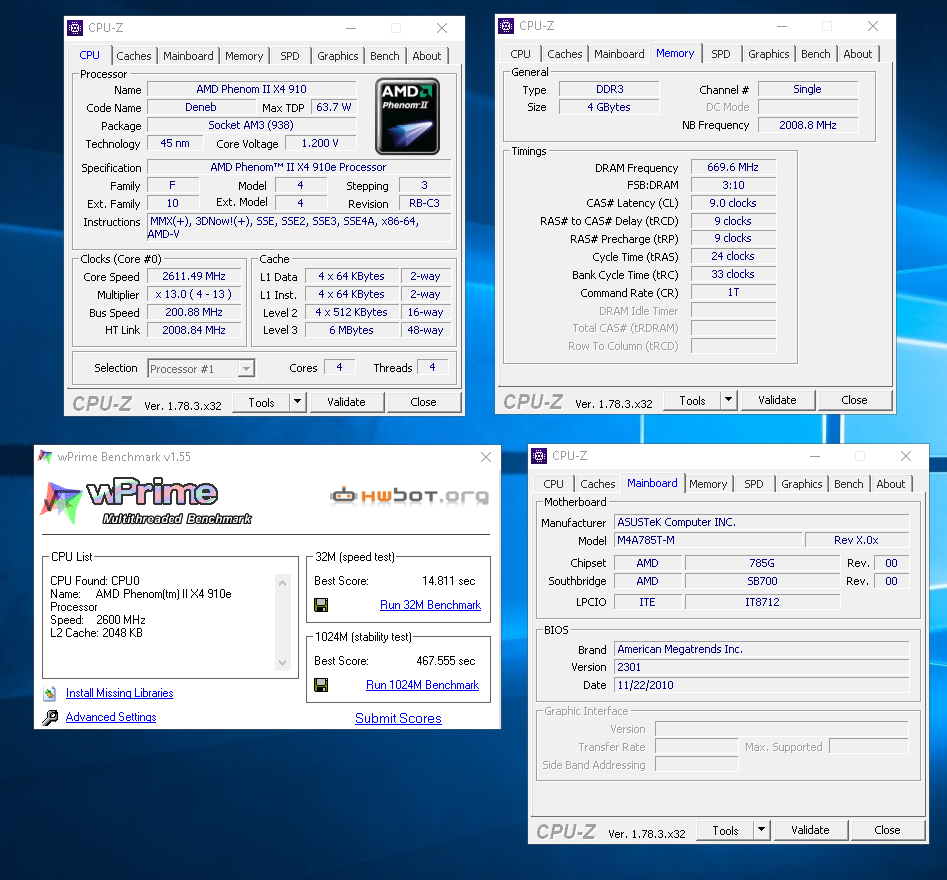This screenshot has height=880, width=947.
Task: Click the Advanced Settings wrench icon
Action: pos(50,718)
